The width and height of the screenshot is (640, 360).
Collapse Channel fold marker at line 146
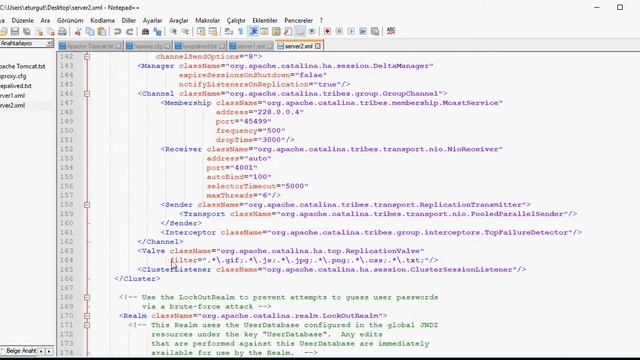(x=87, y=94)
